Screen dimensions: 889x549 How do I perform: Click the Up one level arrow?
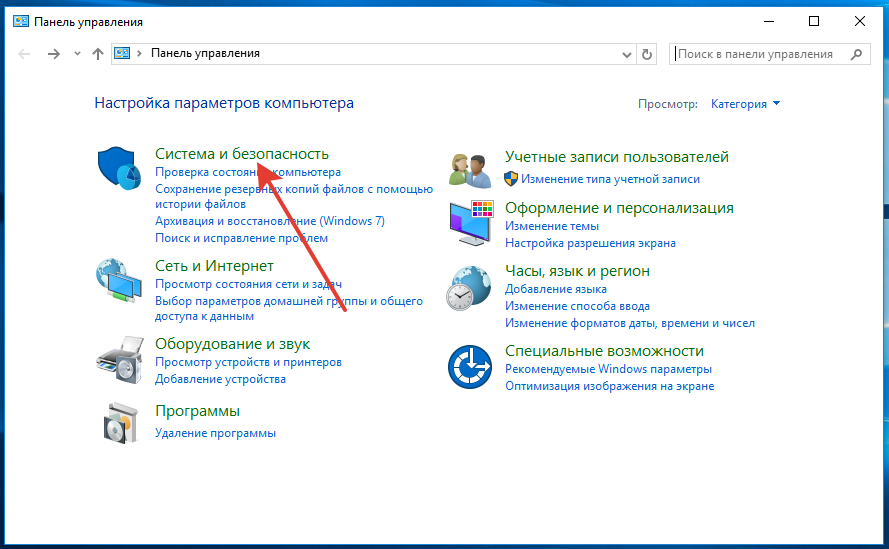98,54
